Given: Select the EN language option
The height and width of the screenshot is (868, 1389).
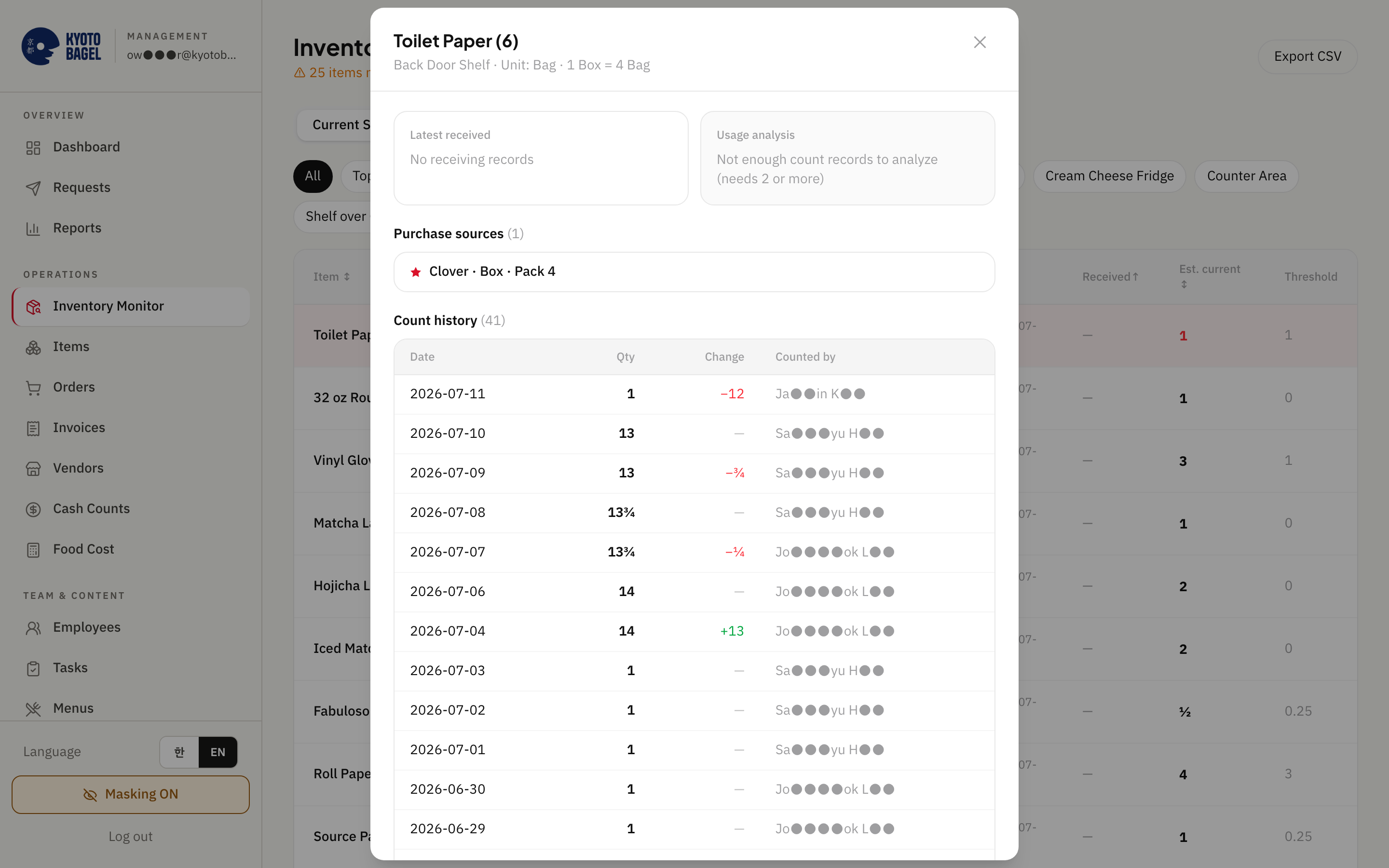Looking at the screenshot, I should point(218,752).
